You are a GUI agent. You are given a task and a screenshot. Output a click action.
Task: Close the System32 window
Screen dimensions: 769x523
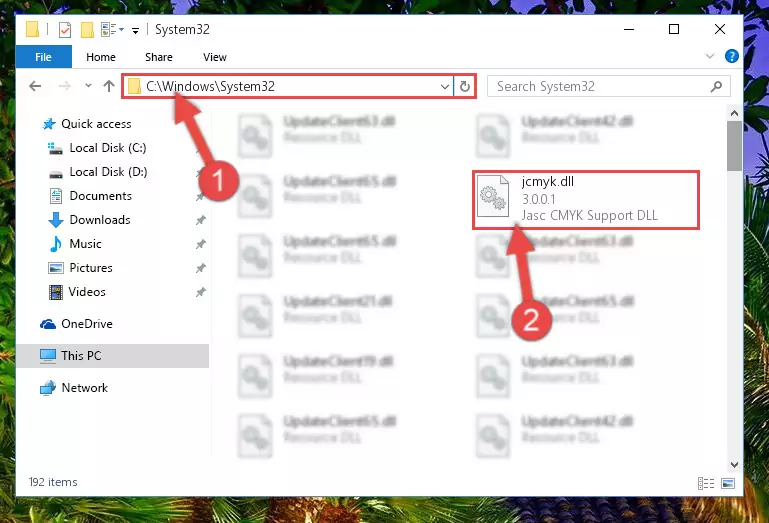[719, 29]
